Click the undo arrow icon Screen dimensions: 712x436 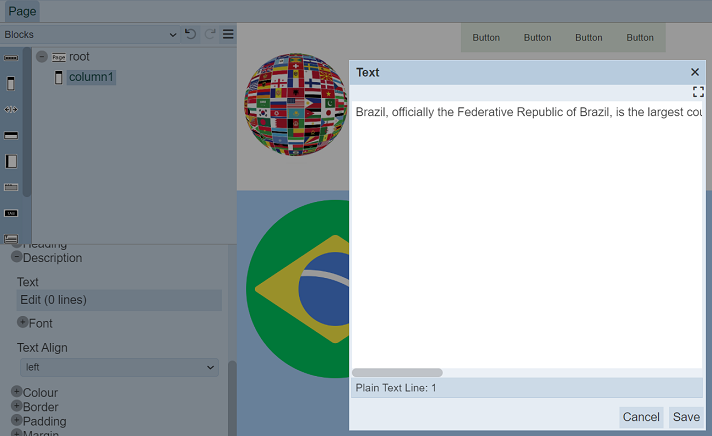191,34
